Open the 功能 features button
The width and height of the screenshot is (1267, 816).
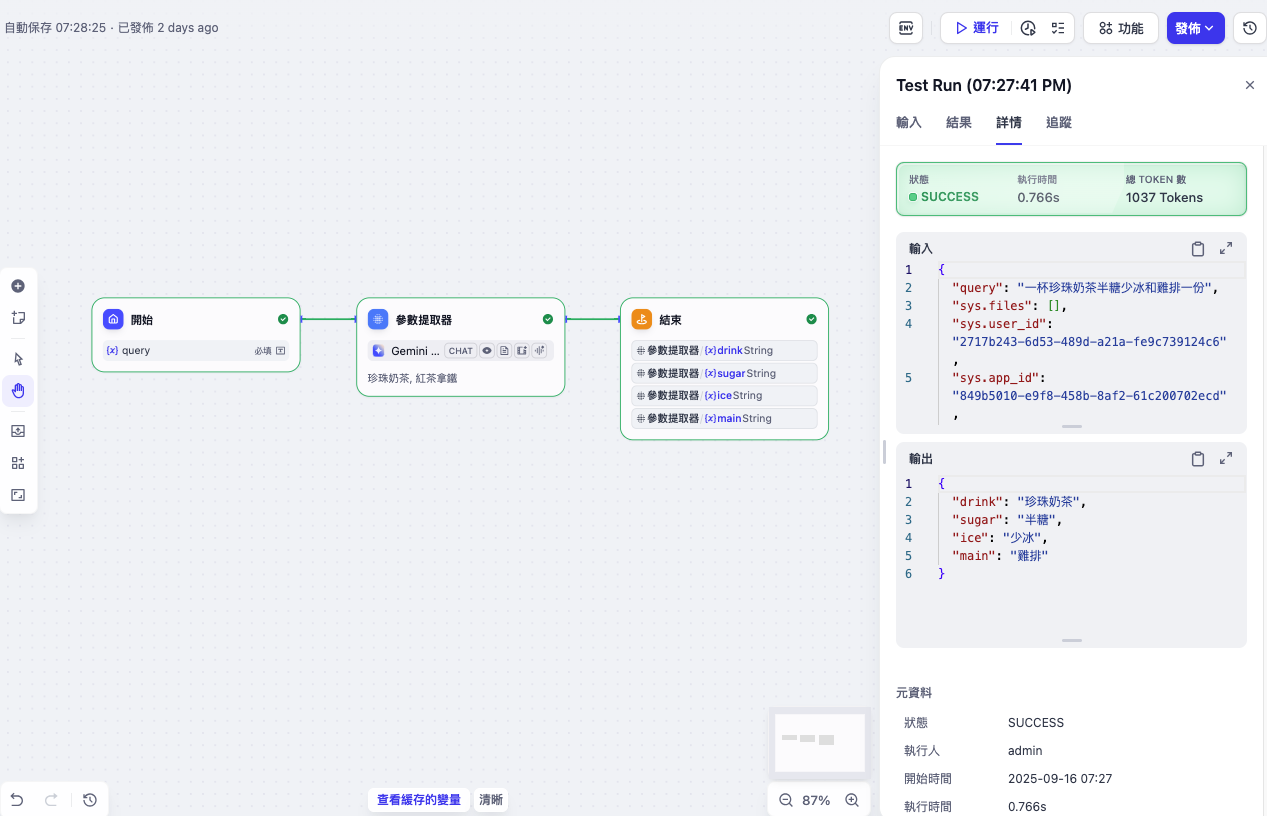point(1120,28)
